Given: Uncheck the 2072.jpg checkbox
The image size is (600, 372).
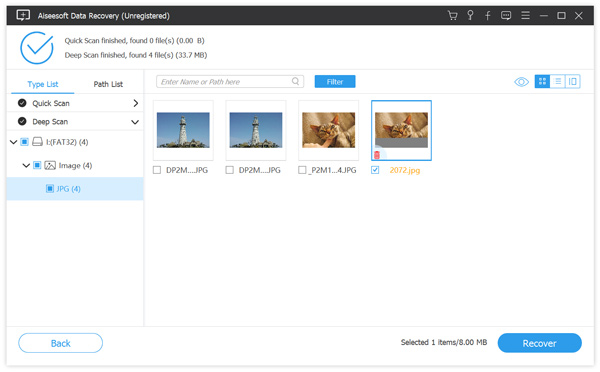Looking at the screenshot, I should pyautogui.click(x=375, y=170).
